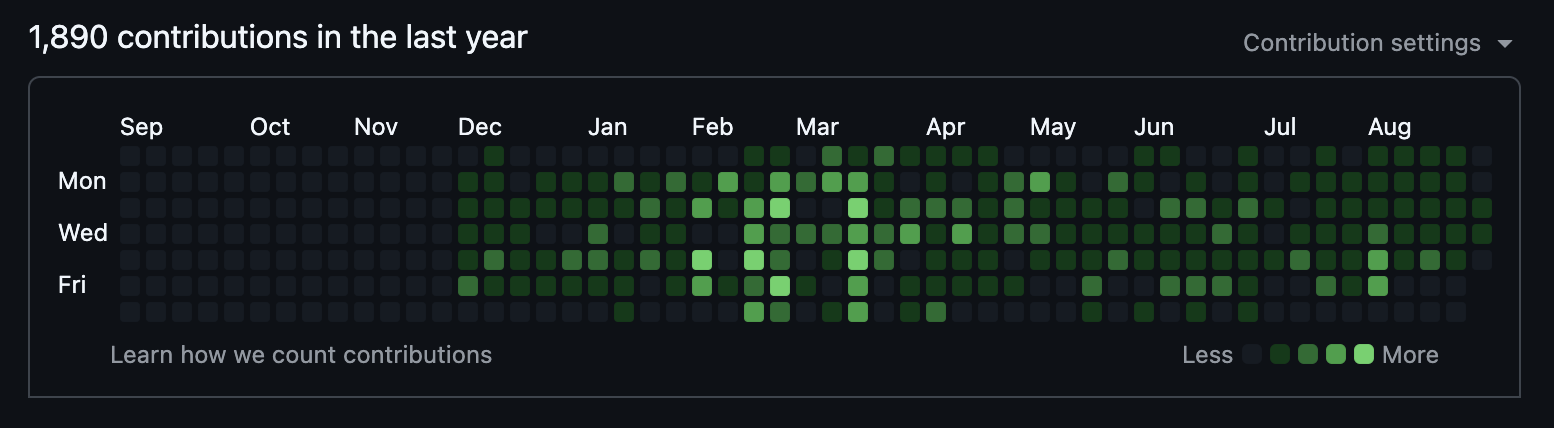Select the brightest green legend swatch
Screen dimensions: 1554x428
tap(1364, 354)
